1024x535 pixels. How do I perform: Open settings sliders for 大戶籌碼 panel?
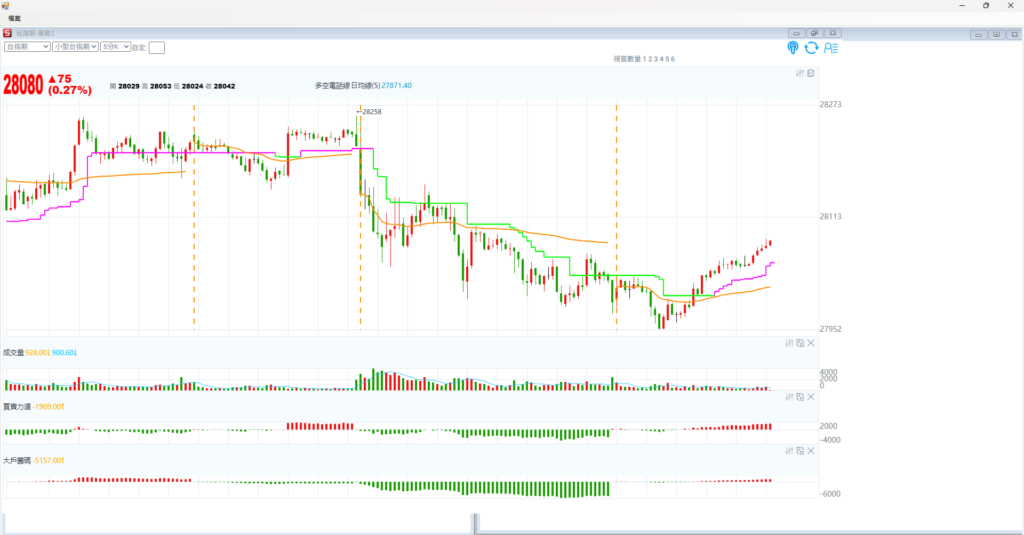pyautogui.click(x=788, y=449)
